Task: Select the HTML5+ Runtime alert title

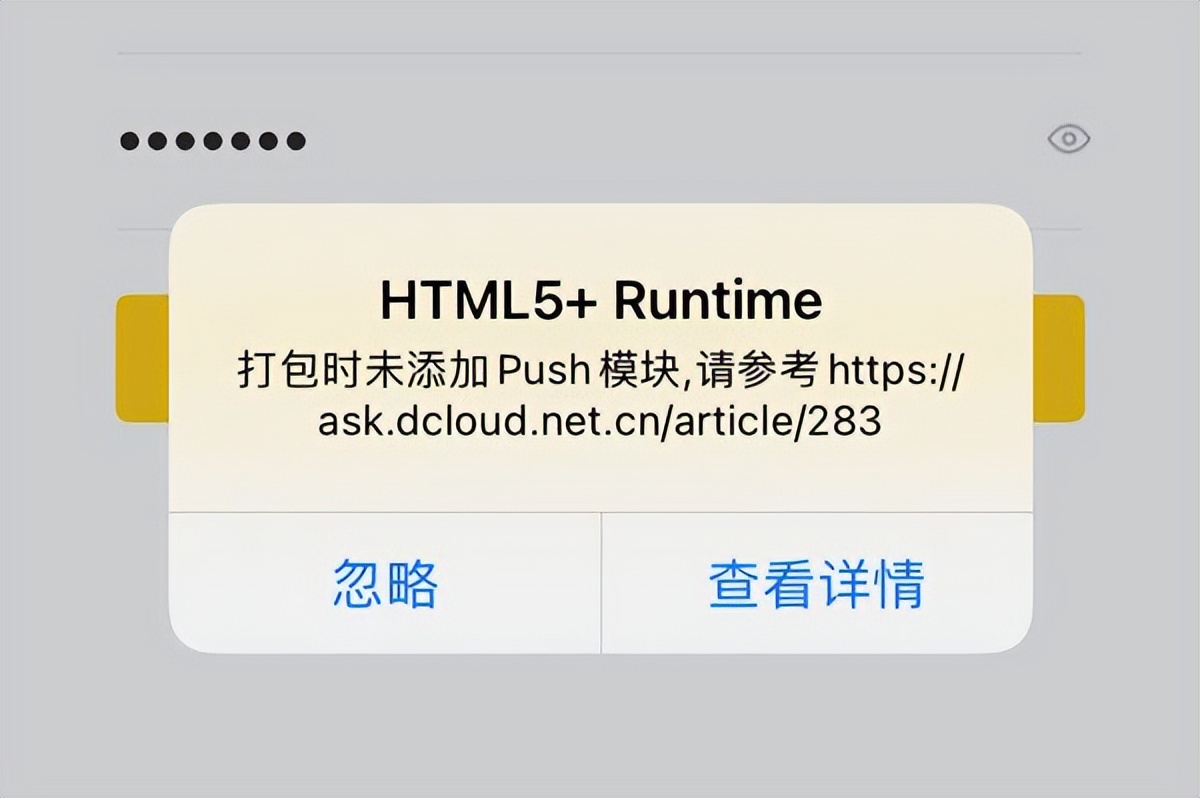Action: [601, 299]
